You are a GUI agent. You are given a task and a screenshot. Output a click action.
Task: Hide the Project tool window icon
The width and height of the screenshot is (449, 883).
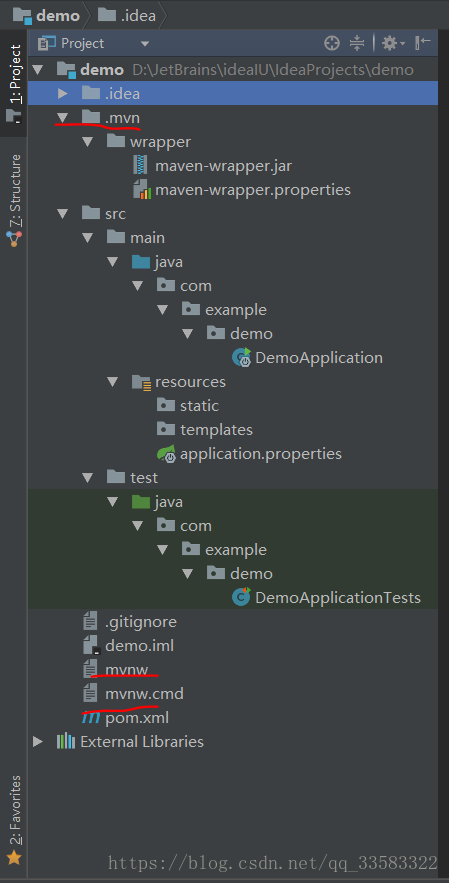(x=423, y=43)
